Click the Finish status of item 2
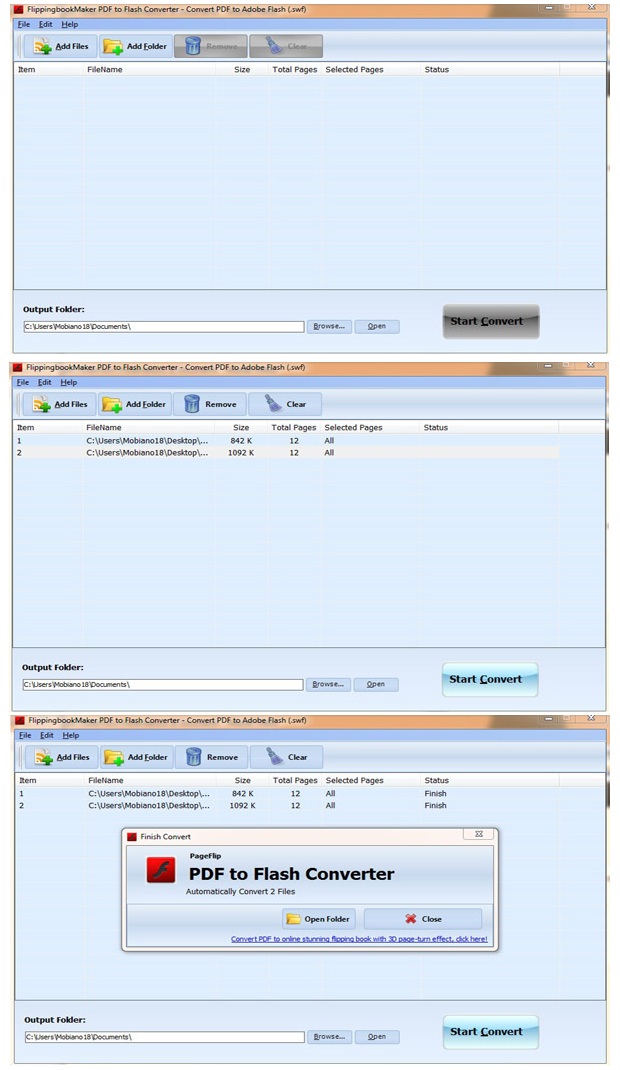 [435, 806]
